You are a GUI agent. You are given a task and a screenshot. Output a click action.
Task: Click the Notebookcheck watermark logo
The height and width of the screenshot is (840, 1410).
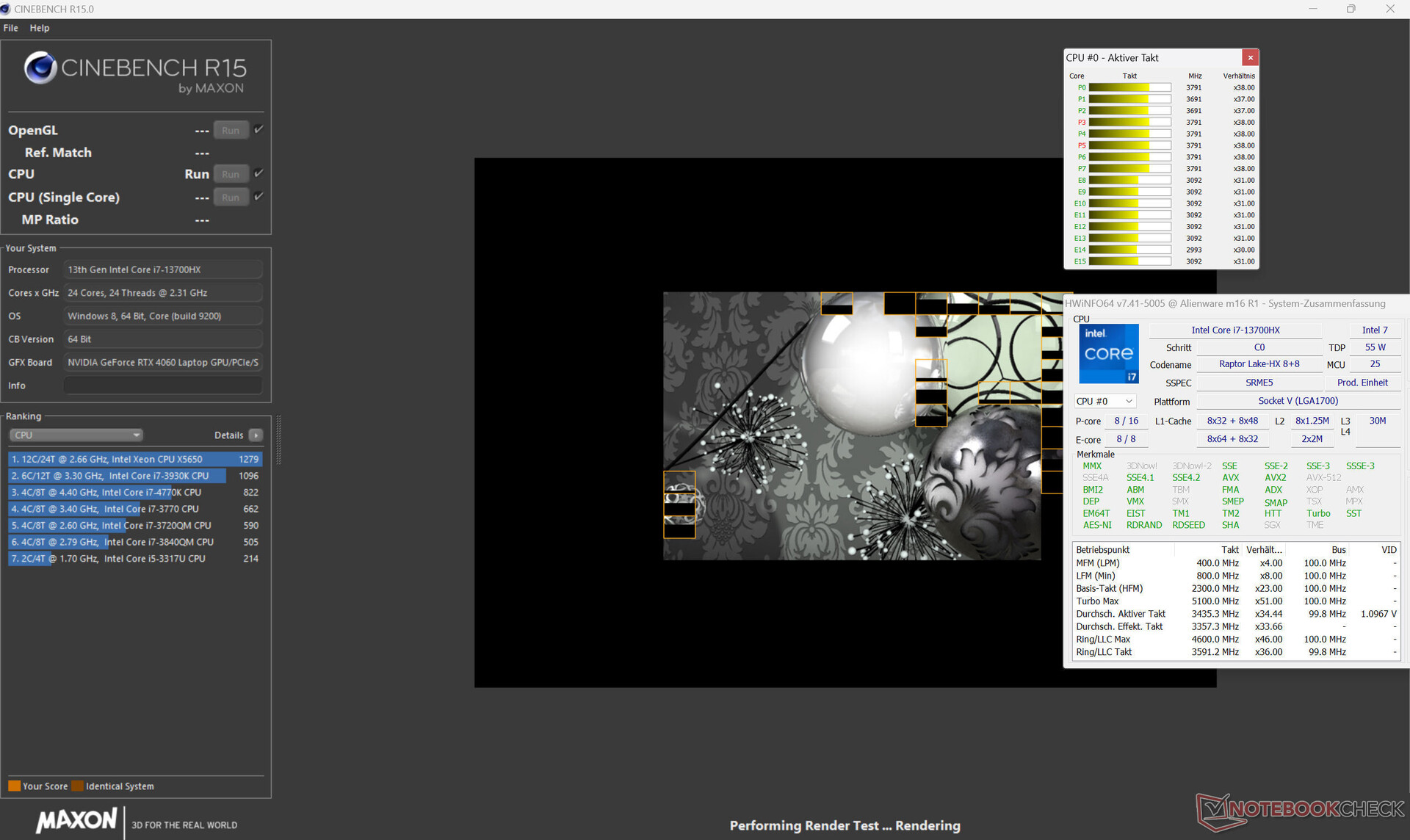tap(1300, 810)
